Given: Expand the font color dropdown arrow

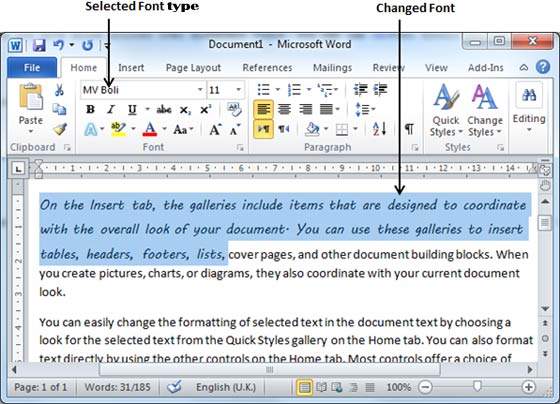Looking at the screenshot, I should [x=165, y=129].
